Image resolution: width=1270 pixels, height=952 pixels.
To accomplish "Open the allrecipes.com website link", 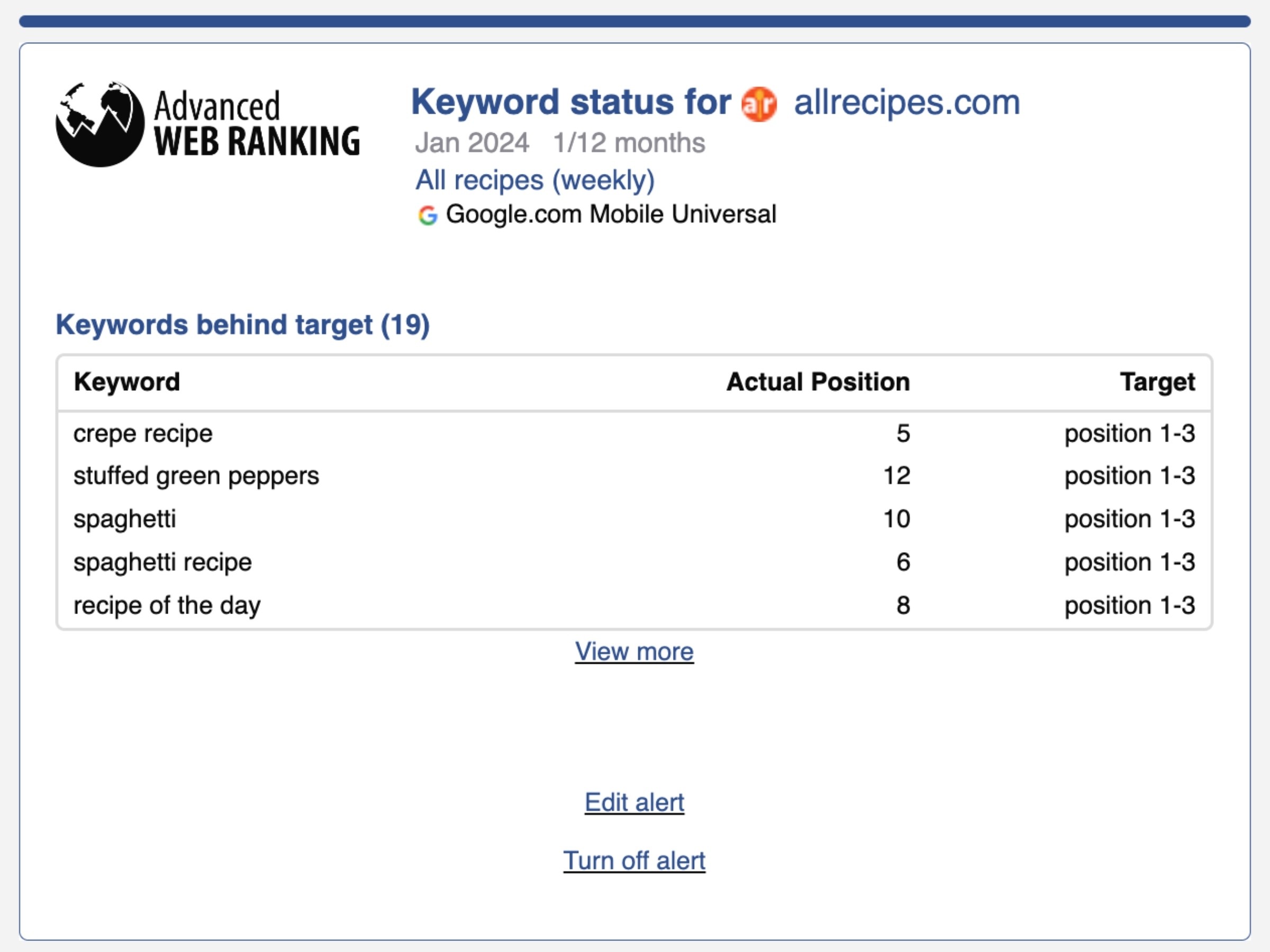I will point(907,102).
